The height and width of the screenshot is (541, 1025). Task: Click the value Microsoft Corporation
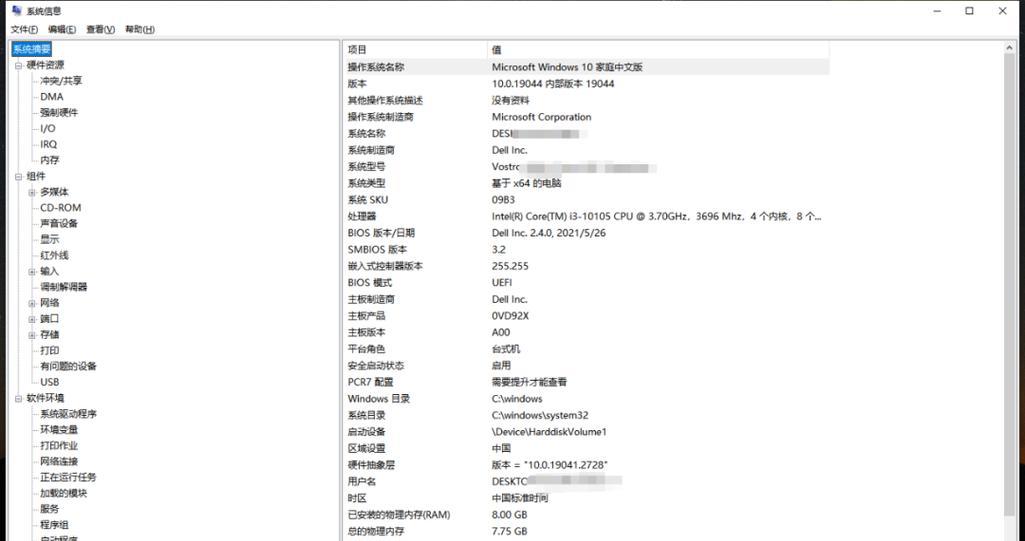pos(541,117)
